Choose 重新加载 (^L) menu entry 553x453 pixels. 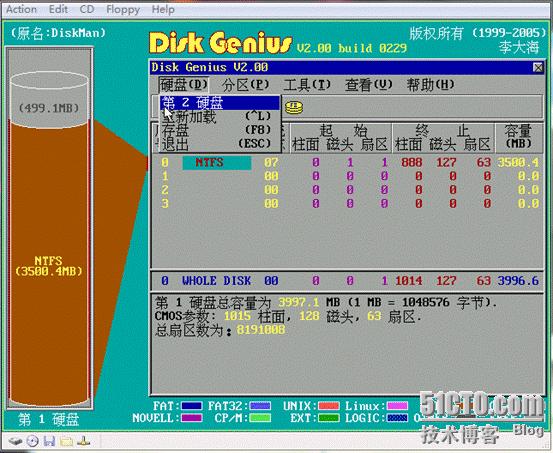click(x=220, y=116)
